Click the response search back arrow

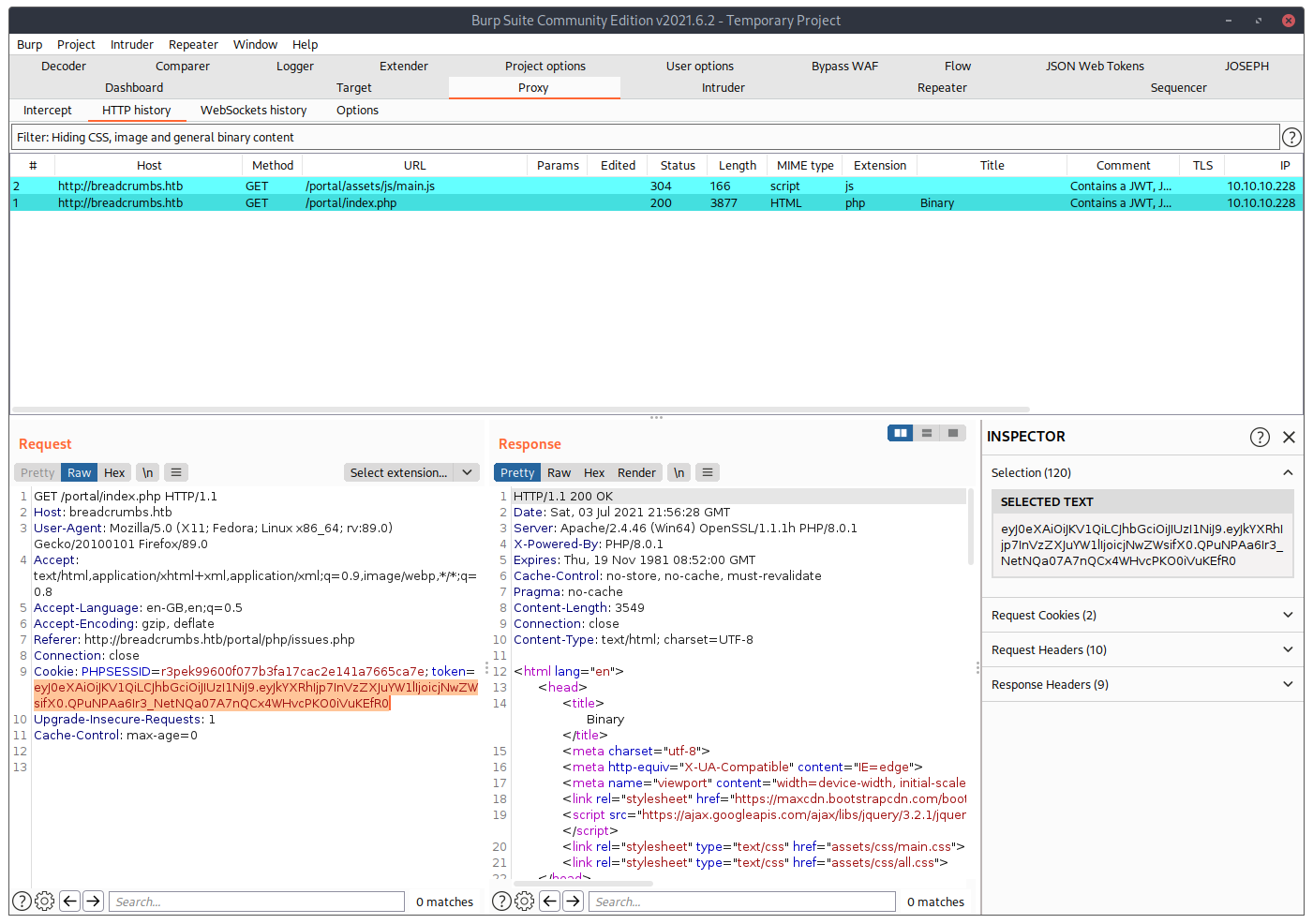pos(550,902)
